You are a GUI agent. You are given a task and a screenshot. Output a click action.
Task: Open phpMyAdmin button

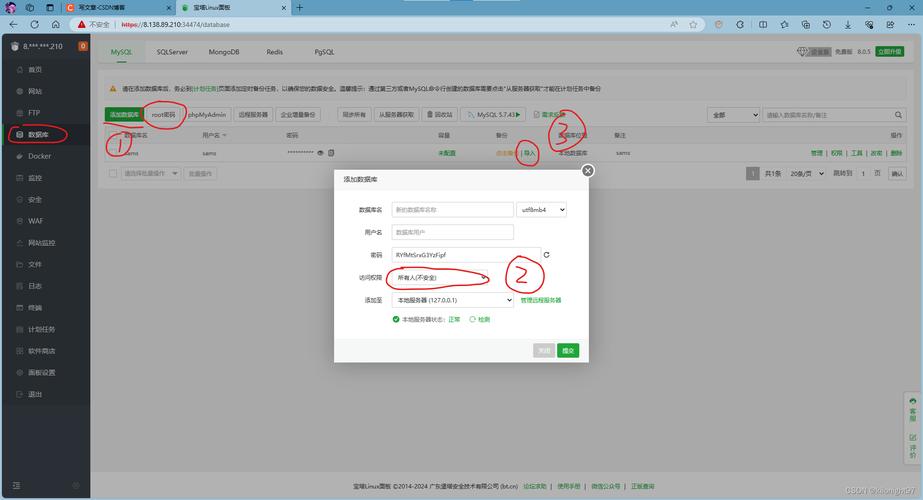tap(207, 115)
